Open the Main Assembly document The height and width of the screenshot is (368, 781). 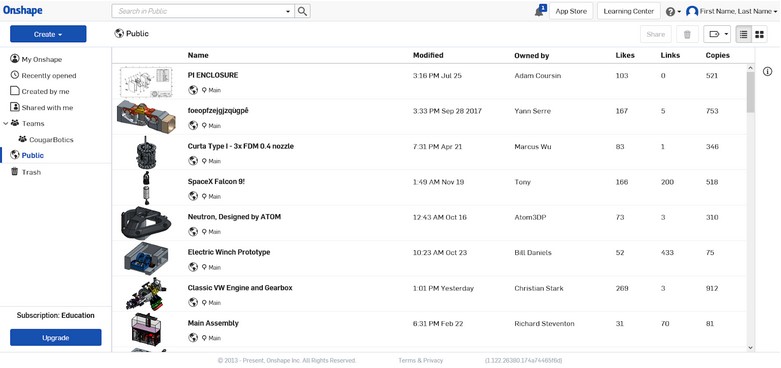pyautogui.click(x=213, y=323)
